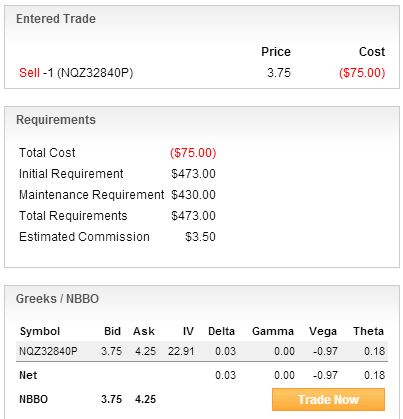Click the Trade Now button
This screenshot has width=403, height=419.
328,399
